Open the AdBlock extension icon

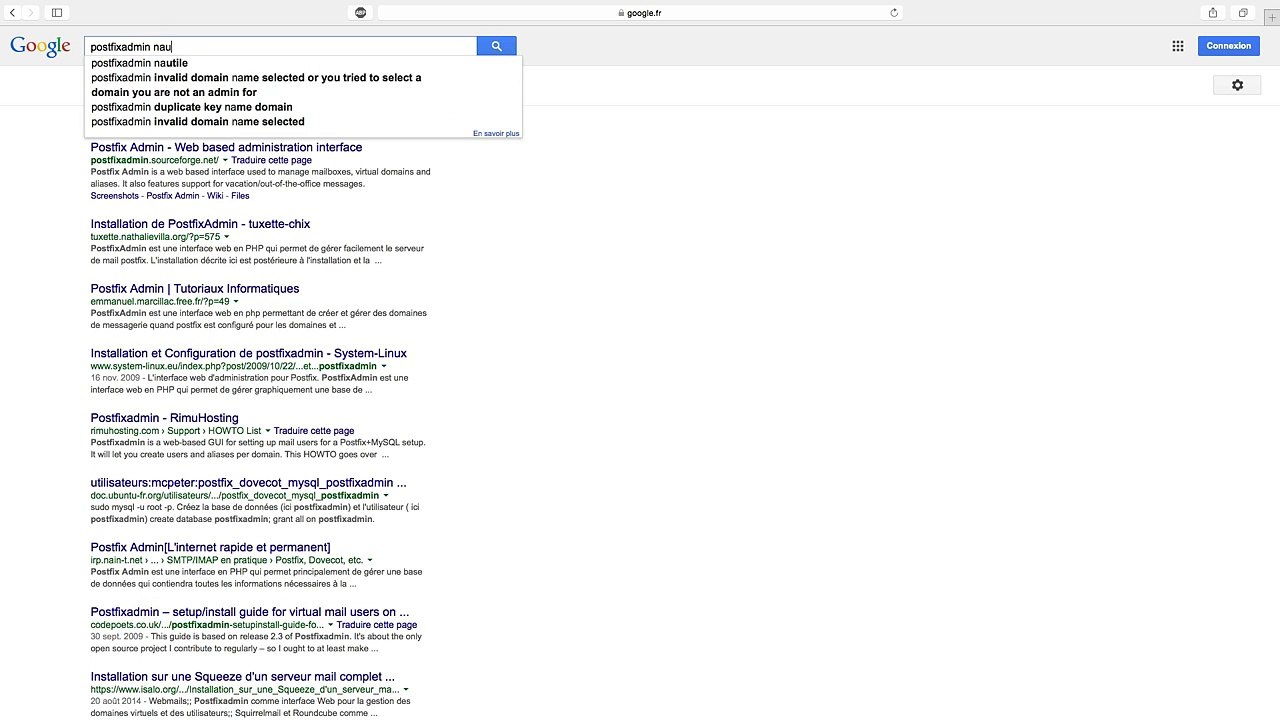coord(361,12)
